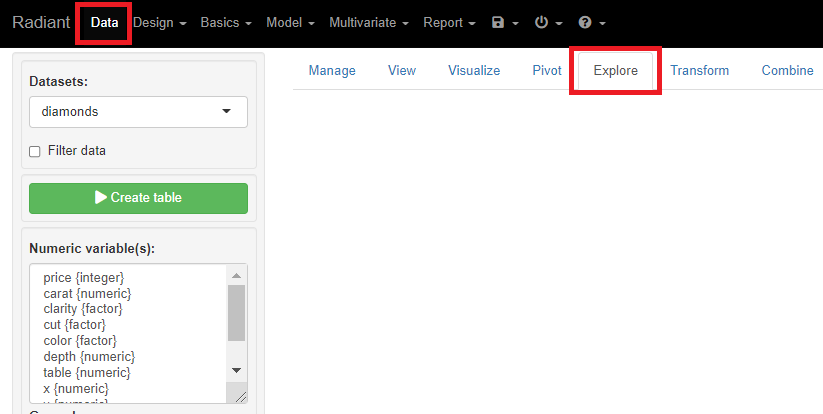Open the Report menu
This screenshot has width=823, height=414.
coord(449,22)
